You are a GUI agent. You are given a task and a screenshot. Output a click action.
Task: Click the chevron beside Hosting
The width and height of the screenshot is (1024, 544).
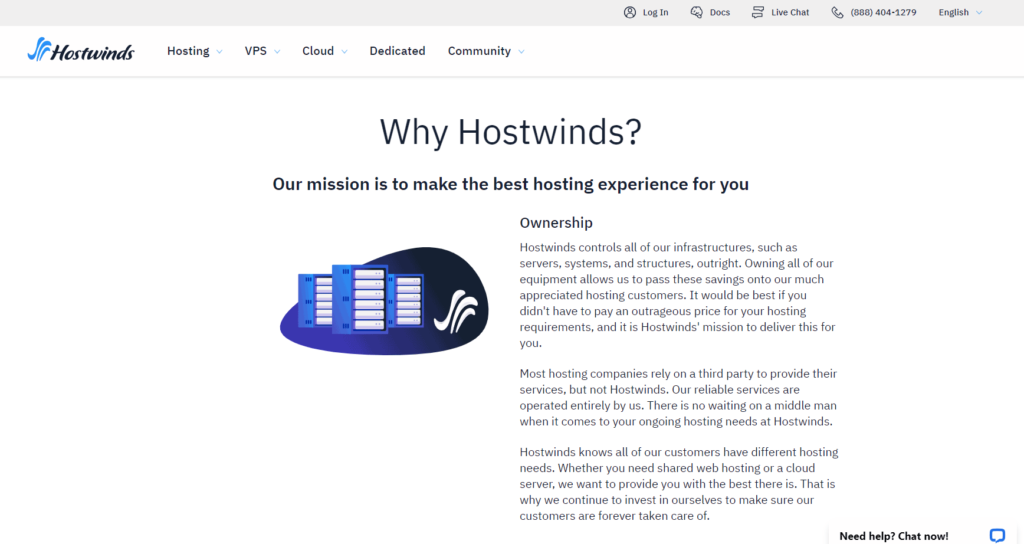219,52
